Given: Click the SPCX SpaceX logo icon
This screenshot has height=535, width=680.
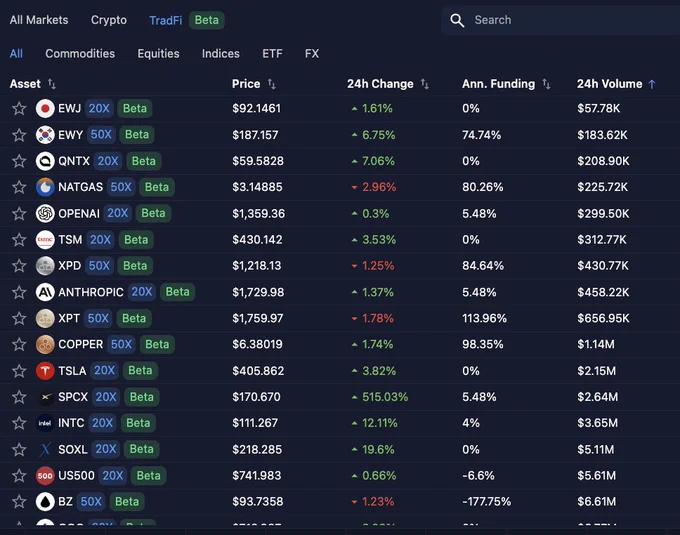Looking at the screenshot, I should (45, 397).
